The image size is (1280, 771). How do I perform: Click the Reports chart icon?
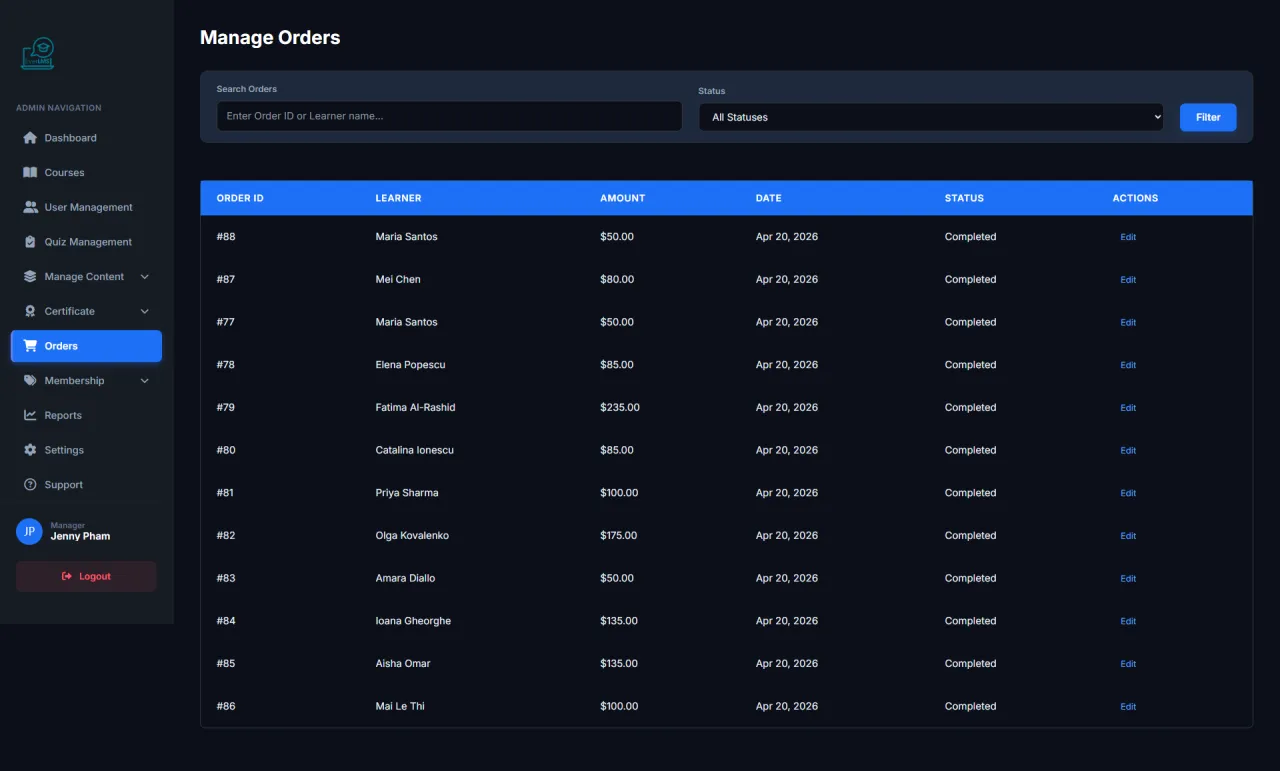pyautogui.click(x=30, y=415)
